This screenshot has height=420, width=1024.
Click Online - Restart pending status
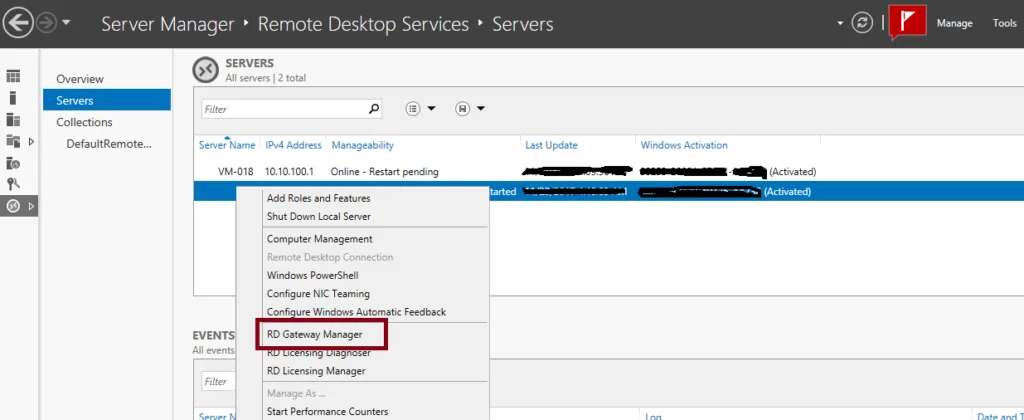click(x=385, y=172)
